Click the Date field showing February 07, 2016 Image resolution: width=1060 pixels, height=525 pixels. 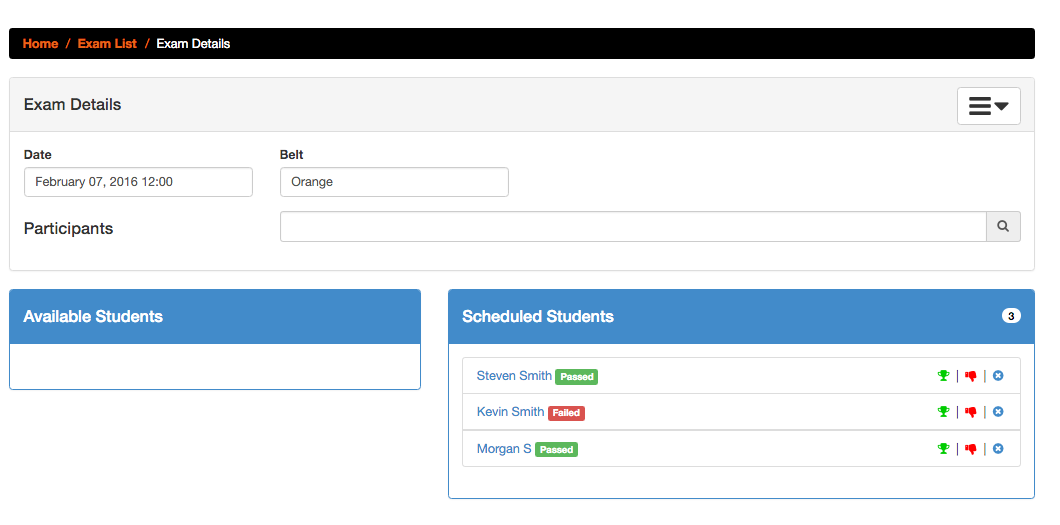tap(138, 182)
